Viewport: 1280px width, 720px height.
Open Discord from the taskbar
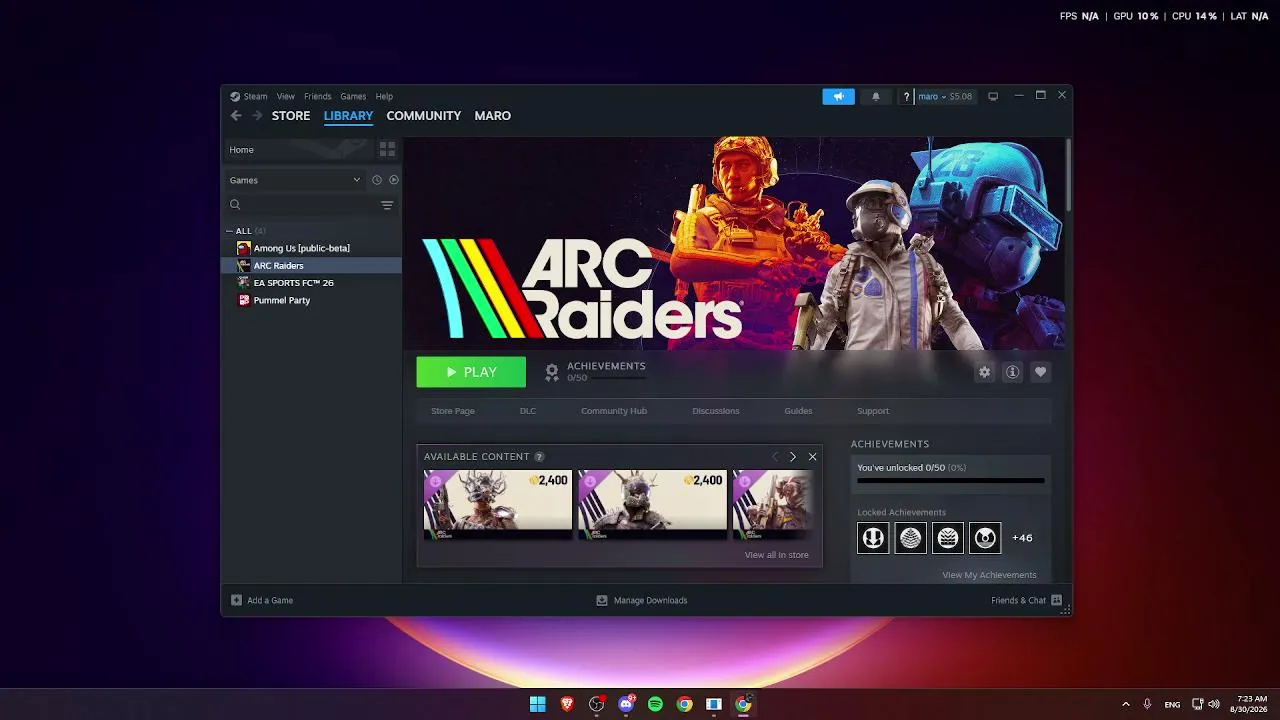(x=626, y=704)
